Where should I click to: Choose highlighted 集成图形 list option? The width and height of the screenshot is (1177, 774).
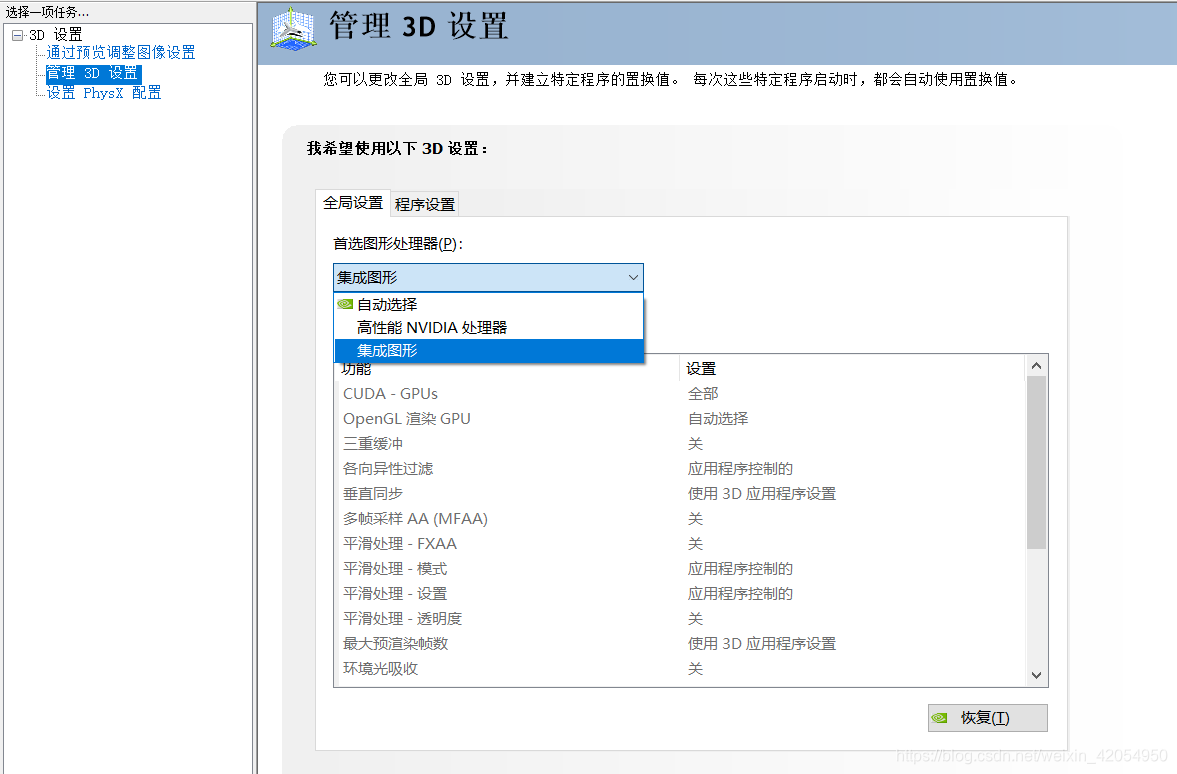tap(489, 351)
